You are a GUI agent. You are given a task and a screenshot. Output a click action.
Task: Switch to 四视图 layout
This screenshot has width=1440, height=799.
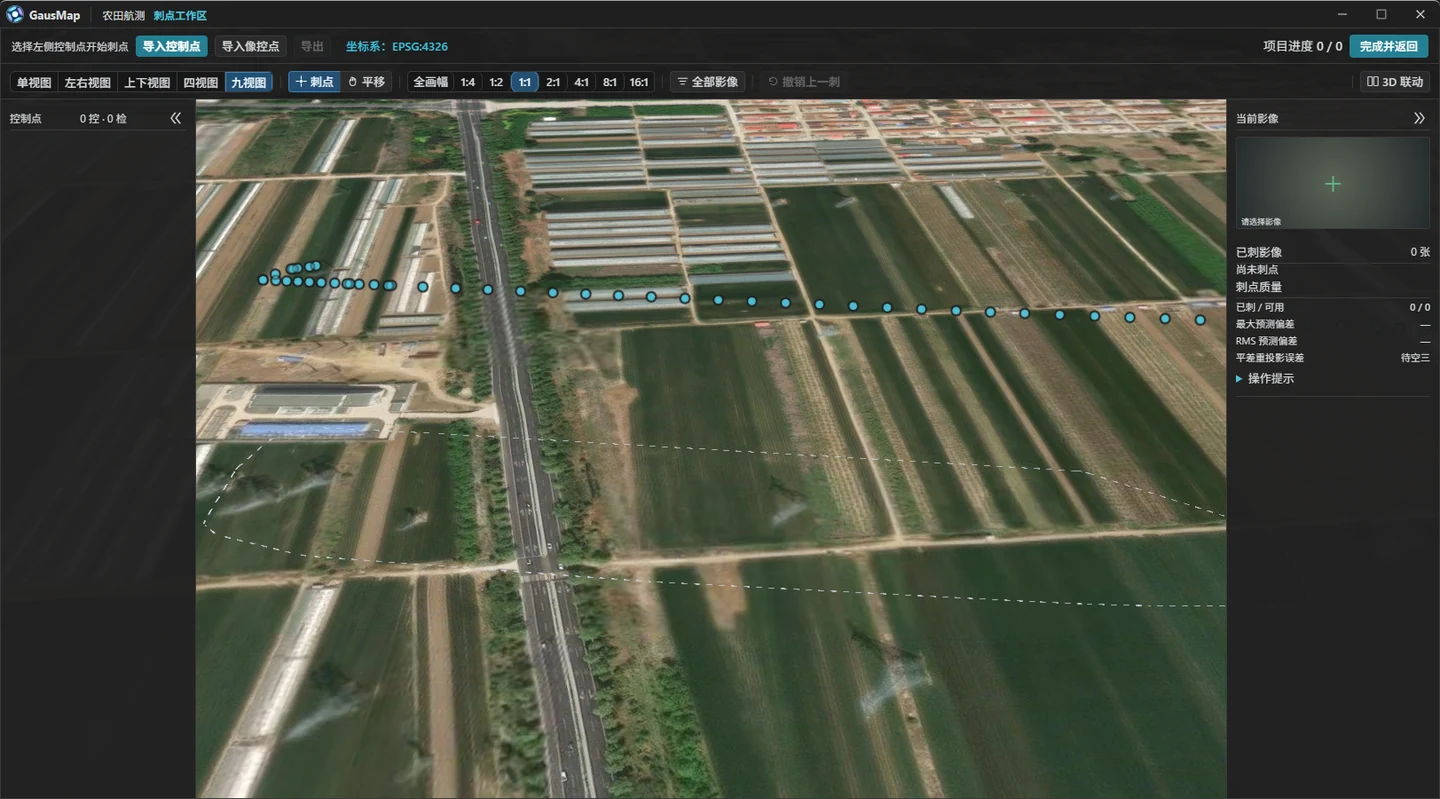200,82
